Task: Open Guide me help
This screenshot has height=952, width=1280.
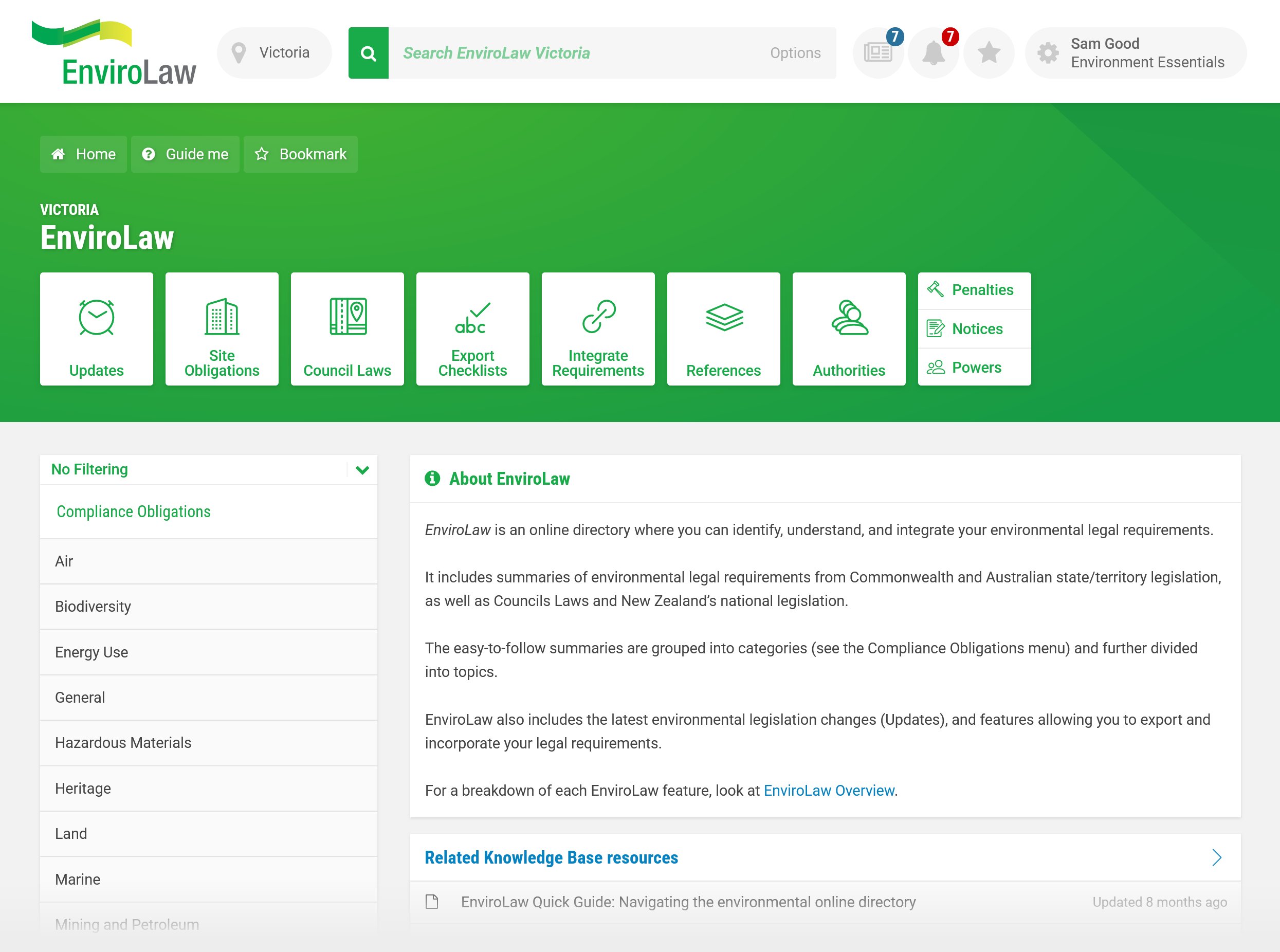Action: 185,154
